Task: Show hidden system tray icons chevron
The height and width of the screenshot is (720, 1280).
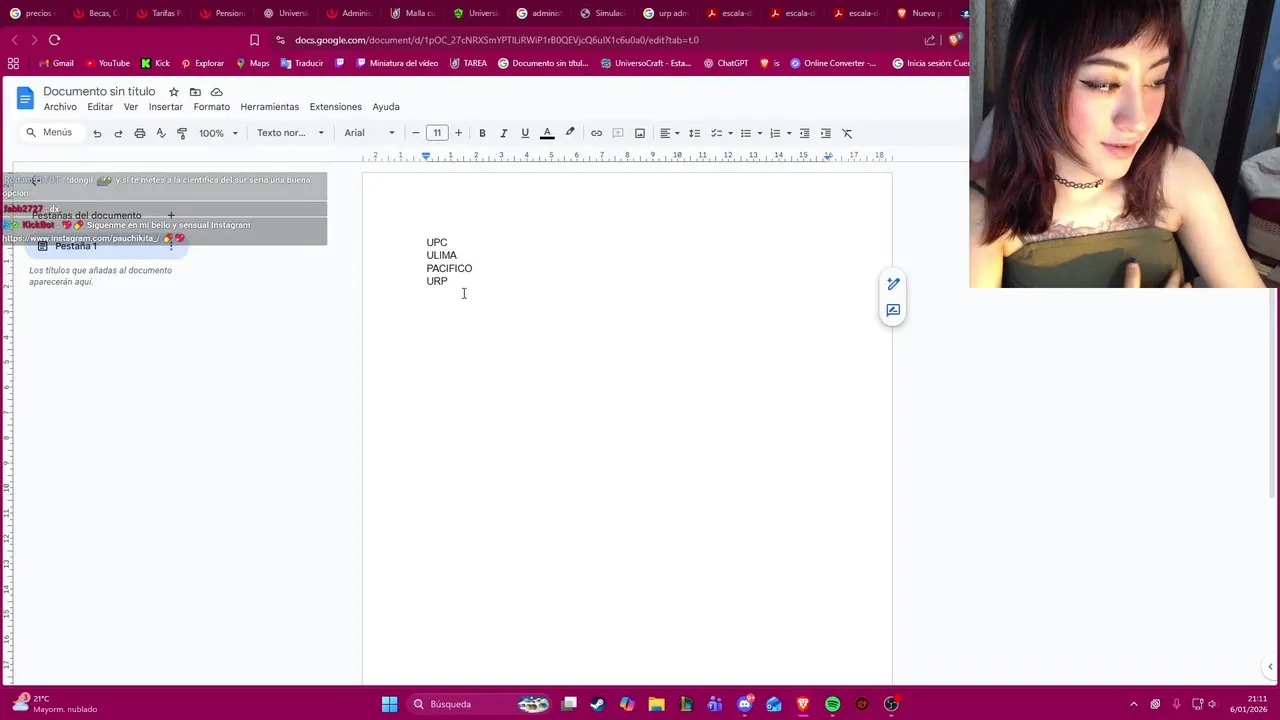Action: tap(1134, 704)
